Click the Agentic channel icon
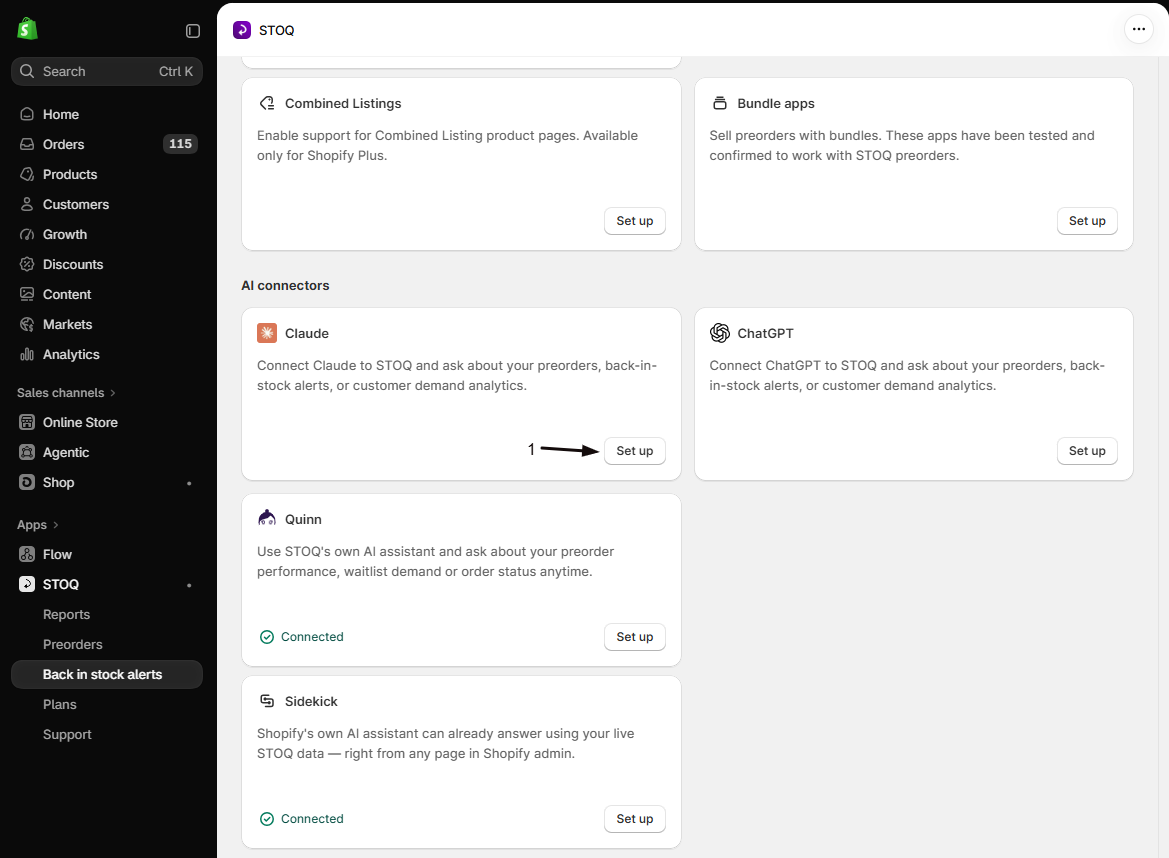 click(x=27, y=452)
